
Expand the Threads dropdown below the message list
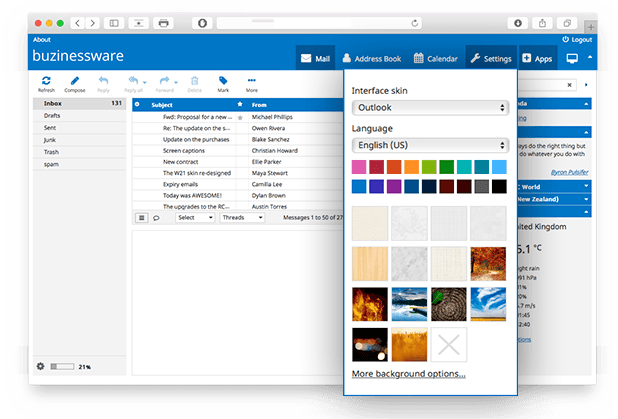coord(242,217)
